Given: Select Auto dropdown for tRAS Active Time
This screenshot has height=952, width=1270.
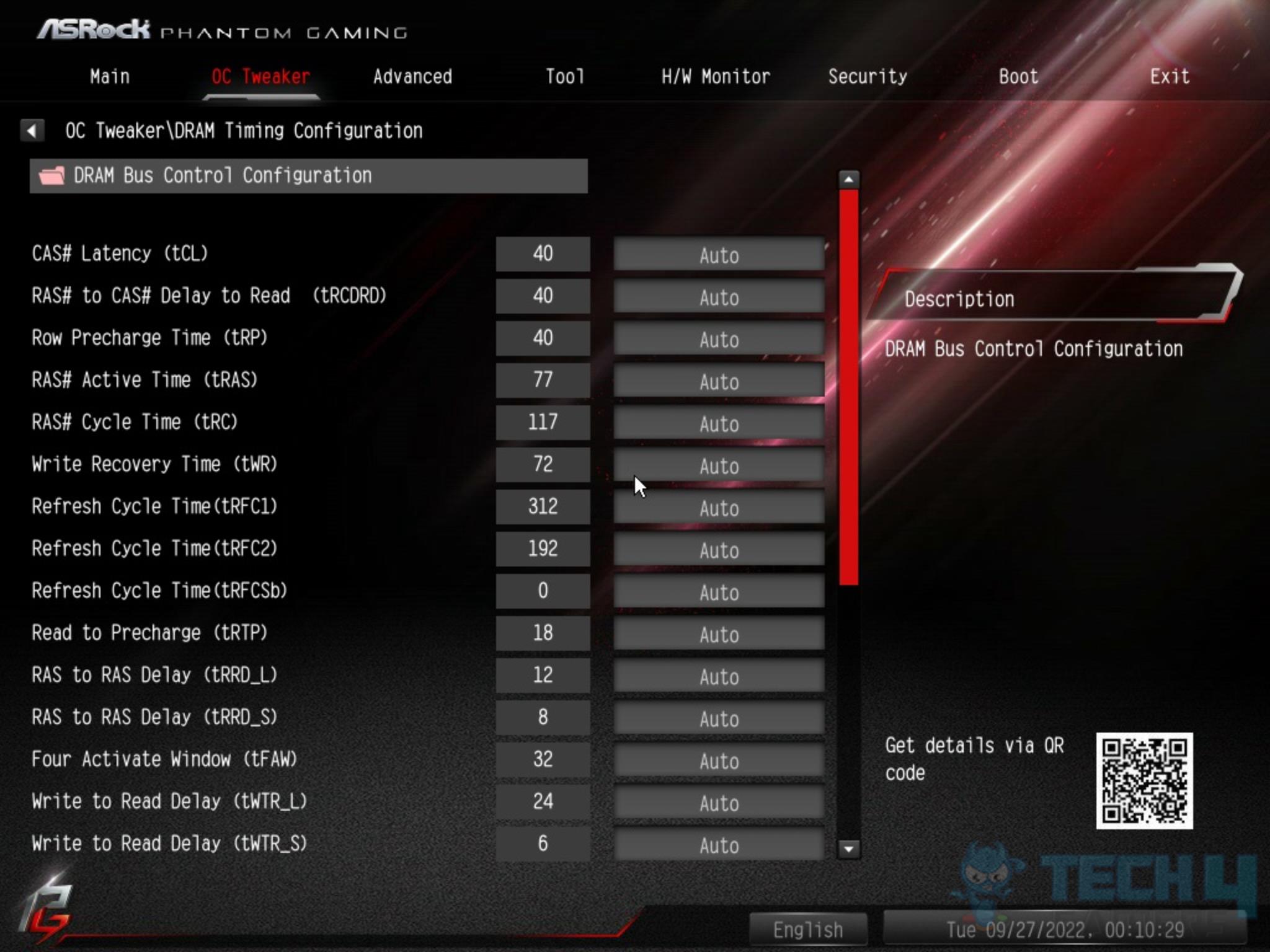Looking at the screenshot, I should (x=718, y=381).
